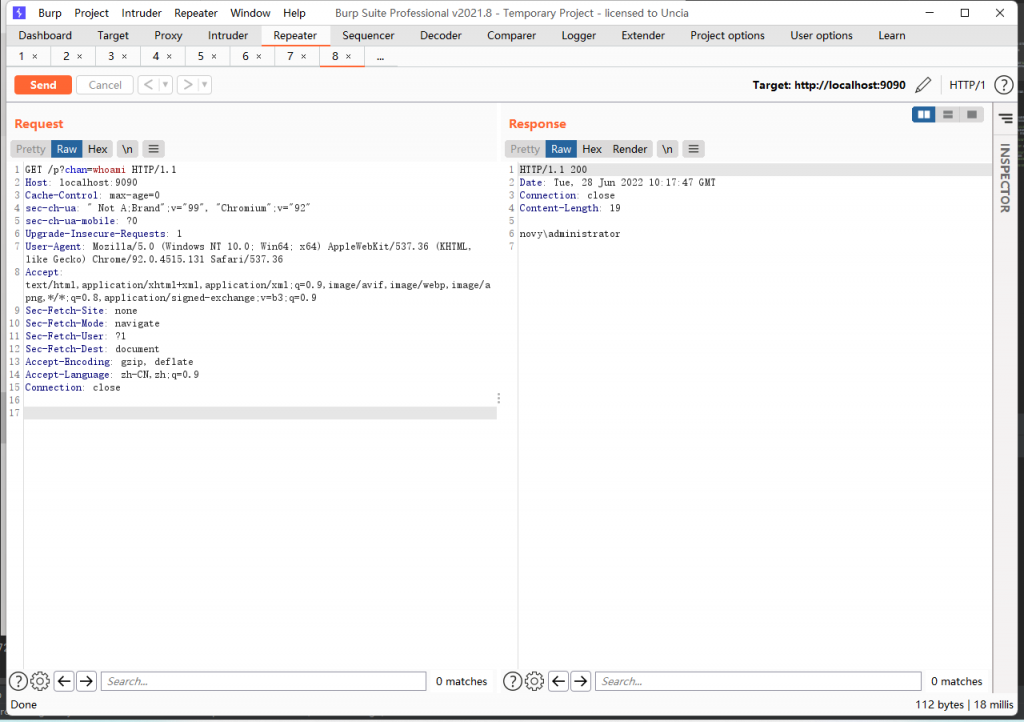
Task: Go to next match in response search
Action: [581, 681]
